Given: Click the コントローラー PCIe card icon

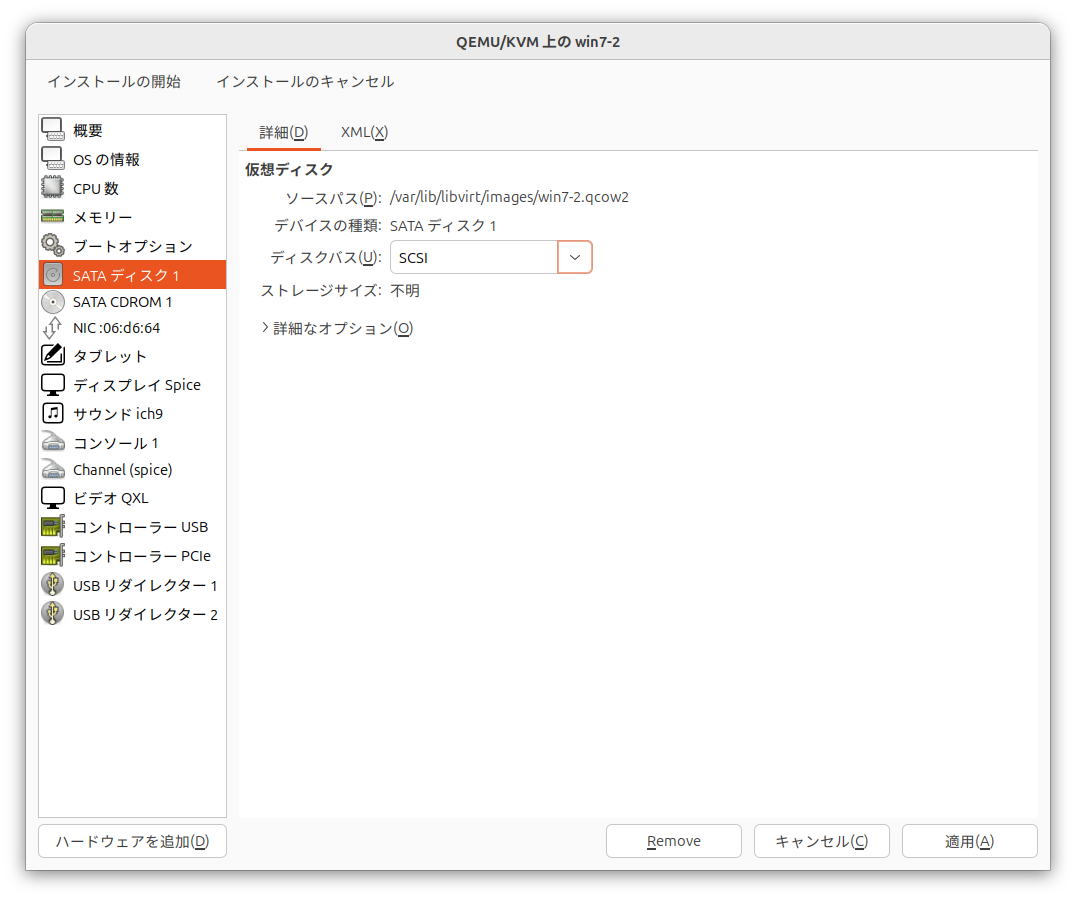Looking at the screenshot, I should (53, 555).
